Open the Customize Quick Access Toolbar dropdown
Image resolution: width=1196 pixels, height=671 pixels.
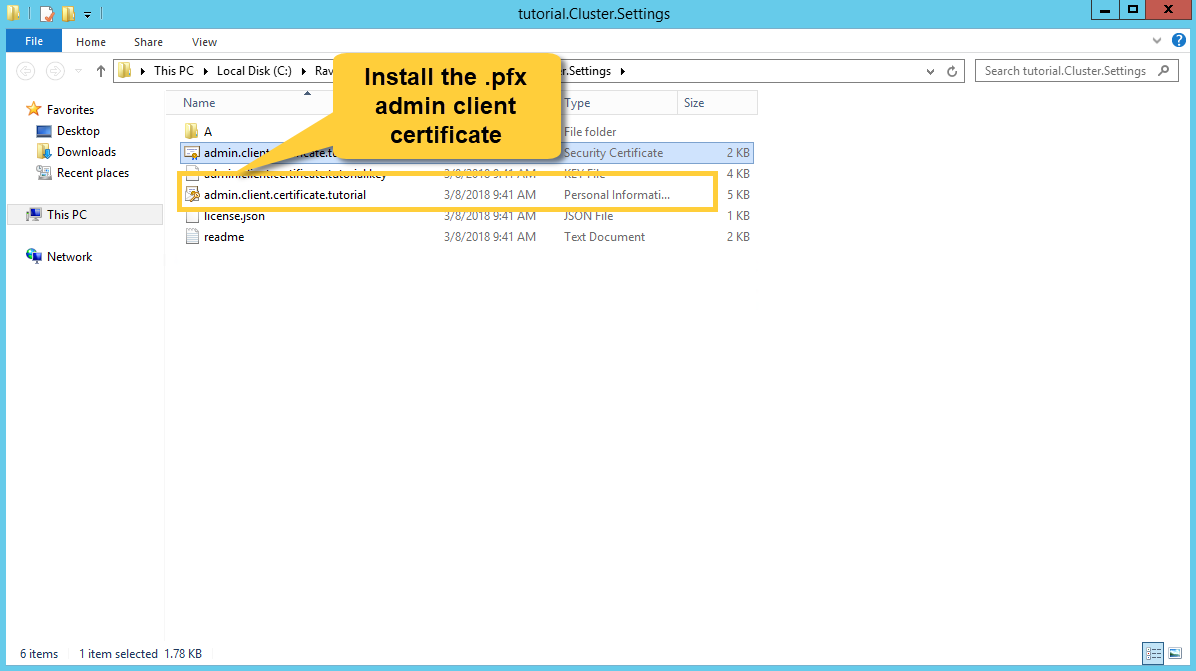(x=88, y=14)
